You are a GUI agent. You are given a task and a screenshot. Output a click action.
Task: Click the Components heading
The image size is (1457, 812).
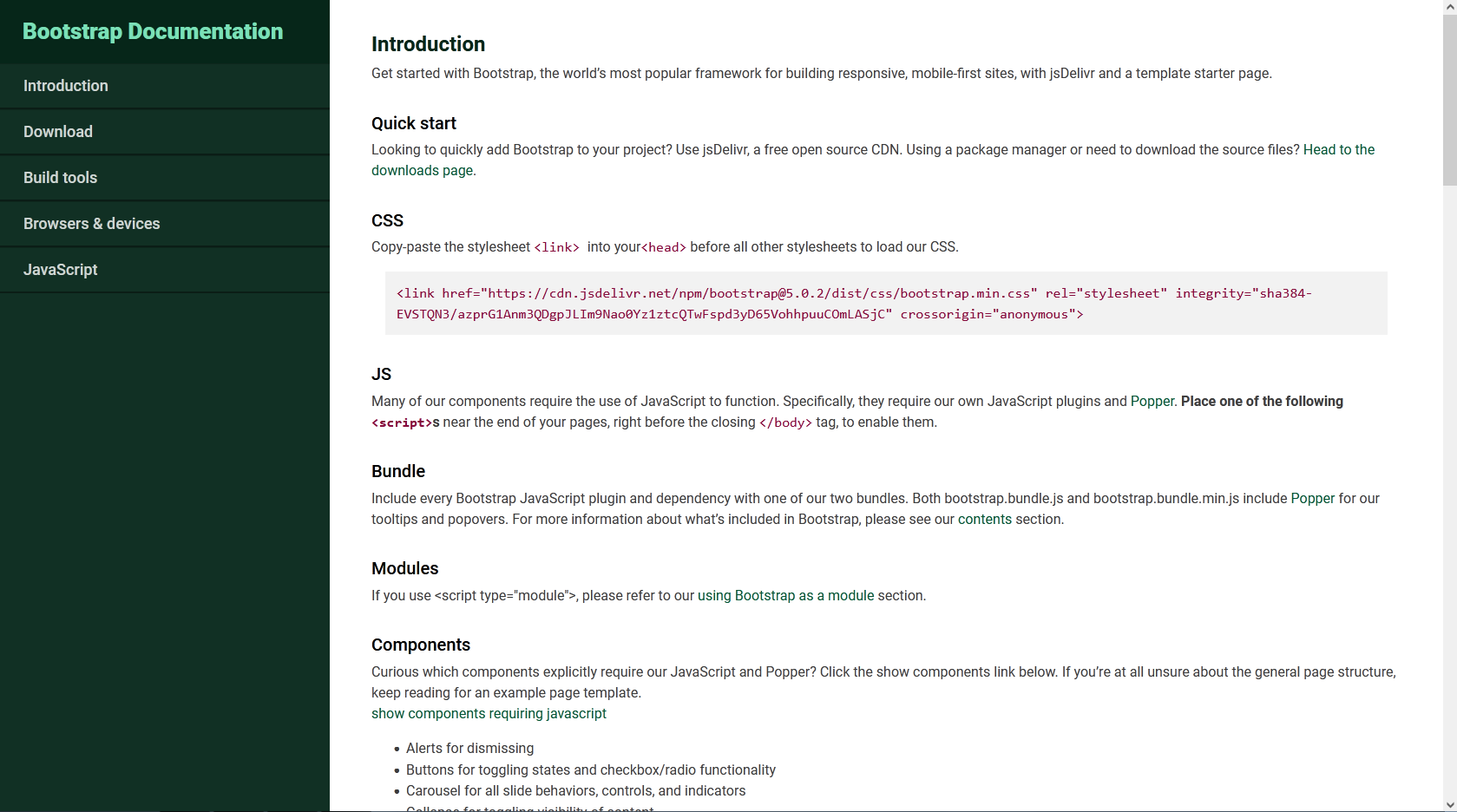tap(421, 645)
